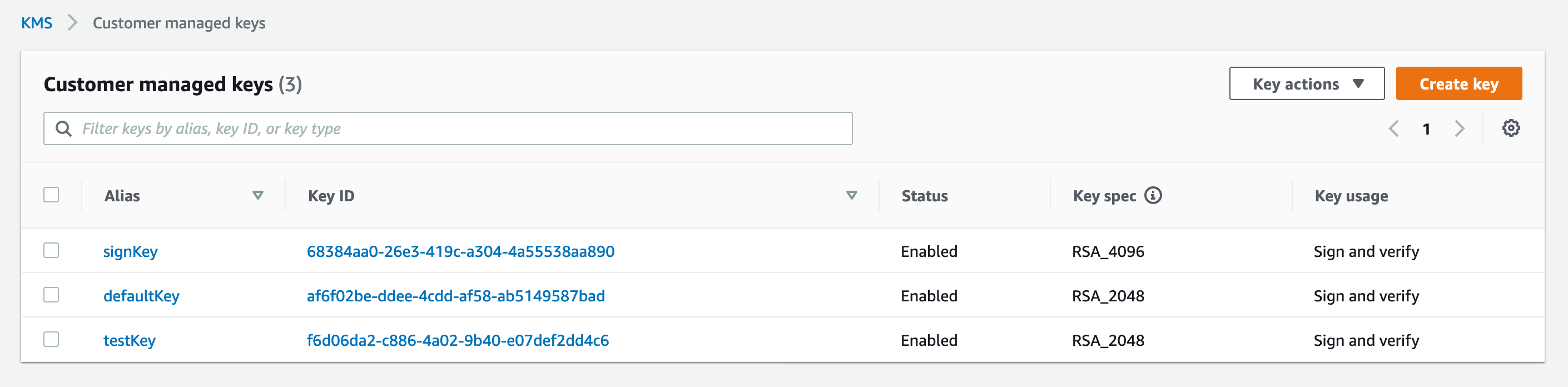Screen dimensions: 1568x387
Task: Check the signKey row checkbox
Action: [51, 251]
